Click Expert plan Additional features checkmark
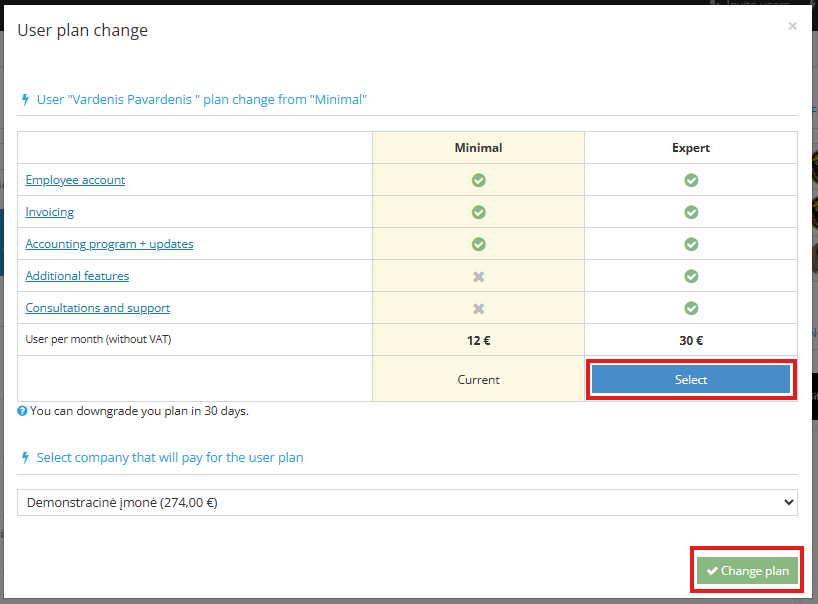The image size is (818, 604). click(691, 276)
